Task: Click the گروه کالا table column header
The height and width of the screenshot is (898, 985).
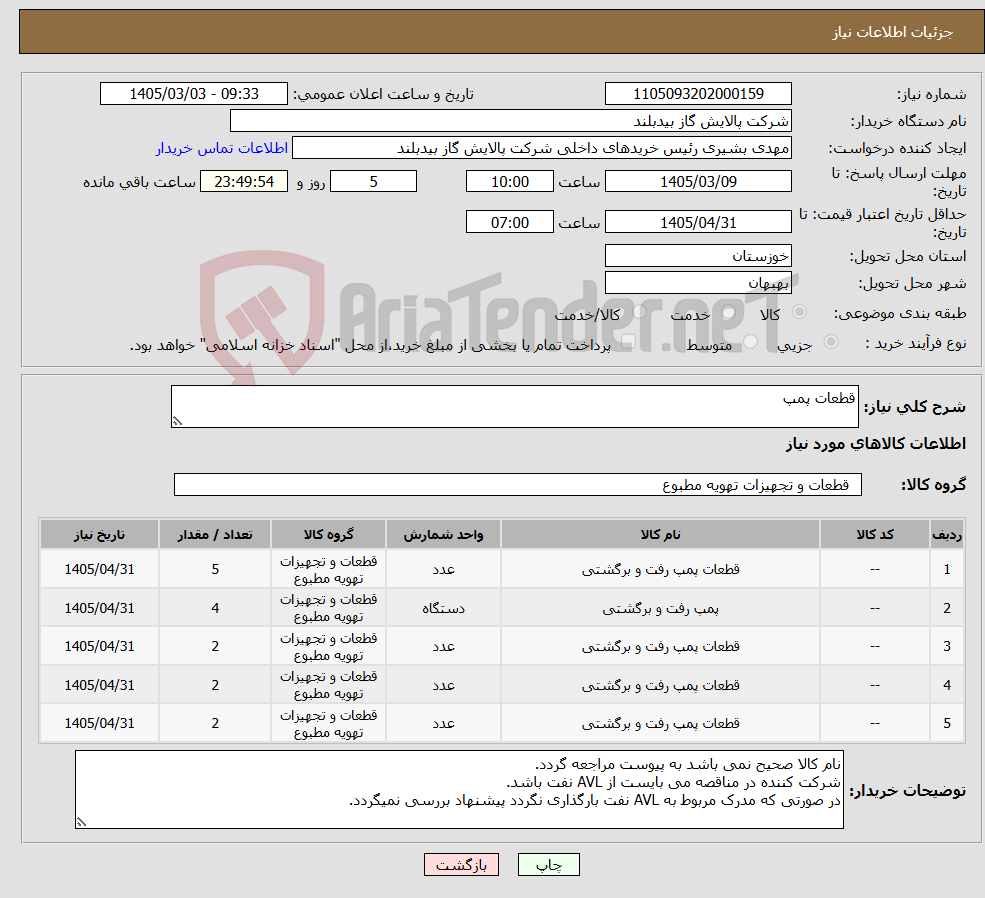Action: [x=328, y=534]
